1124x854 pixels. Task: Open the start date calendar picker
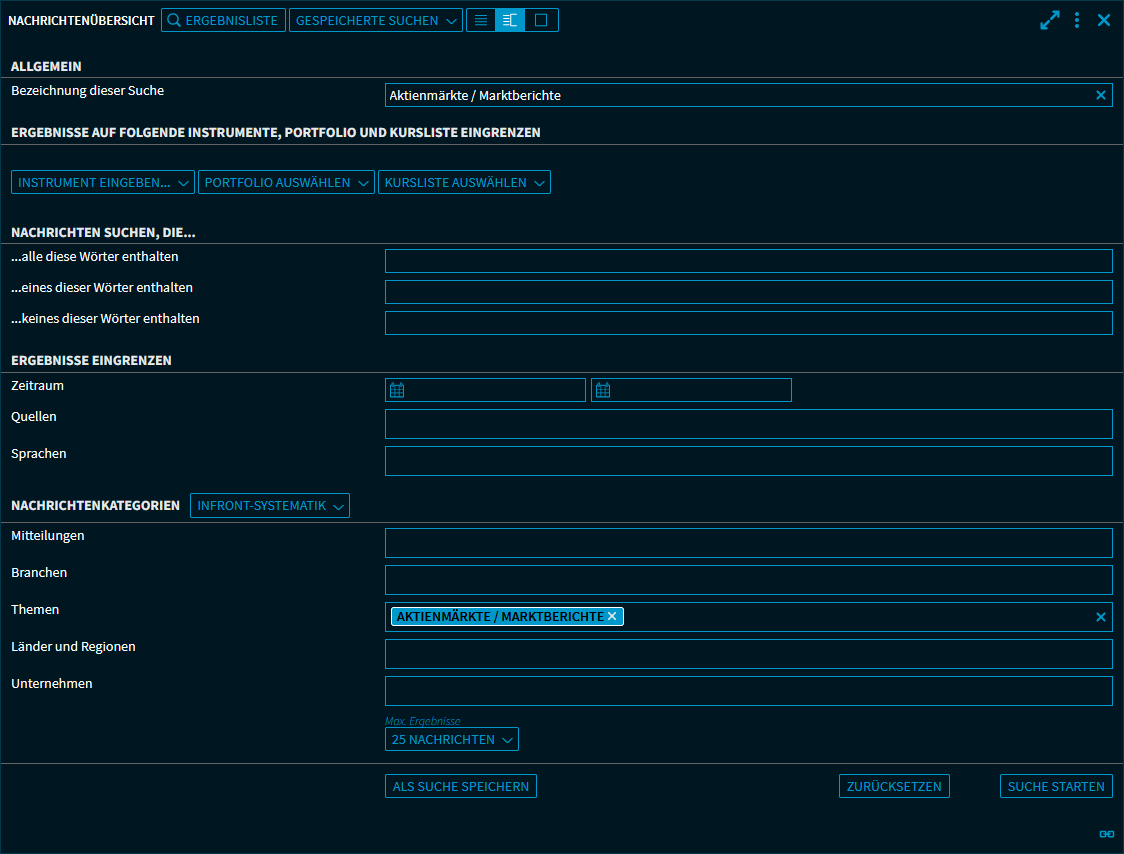click(x=397, y=390)
